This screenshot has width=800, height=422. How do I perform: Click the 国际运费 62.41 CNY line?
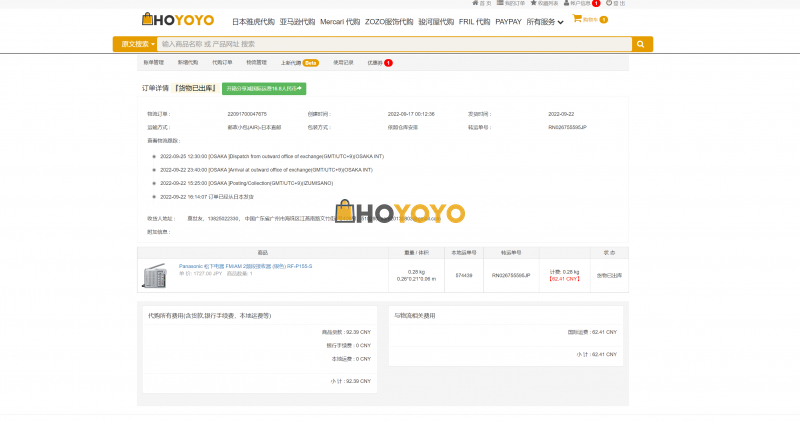pos(592,332)
